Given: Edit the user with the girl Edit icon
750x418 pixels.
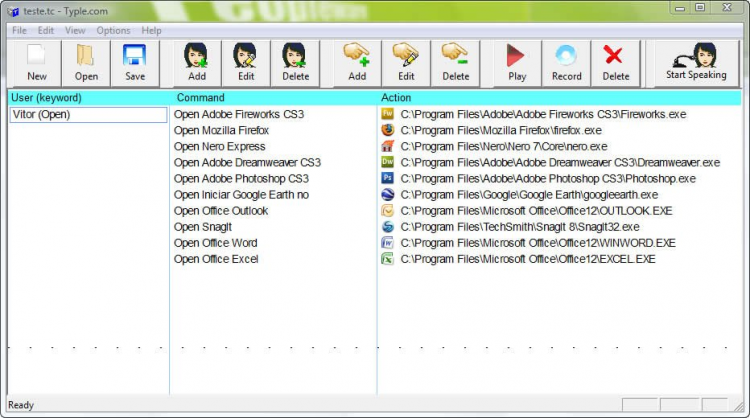Looking at the screenshot, I should click(x=246, y=63).
